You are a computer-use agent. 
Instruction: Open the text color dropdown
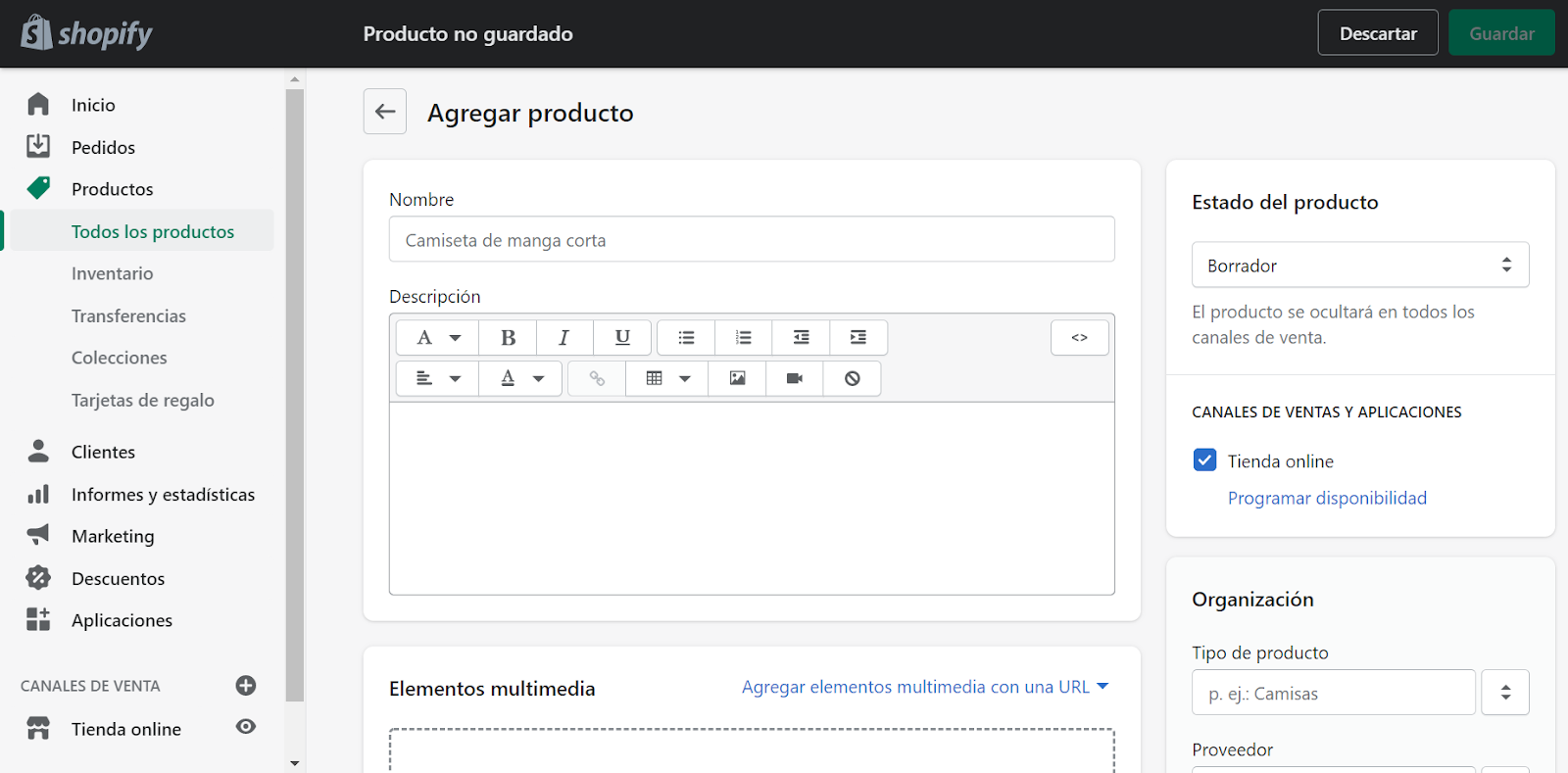coord(520,378)
